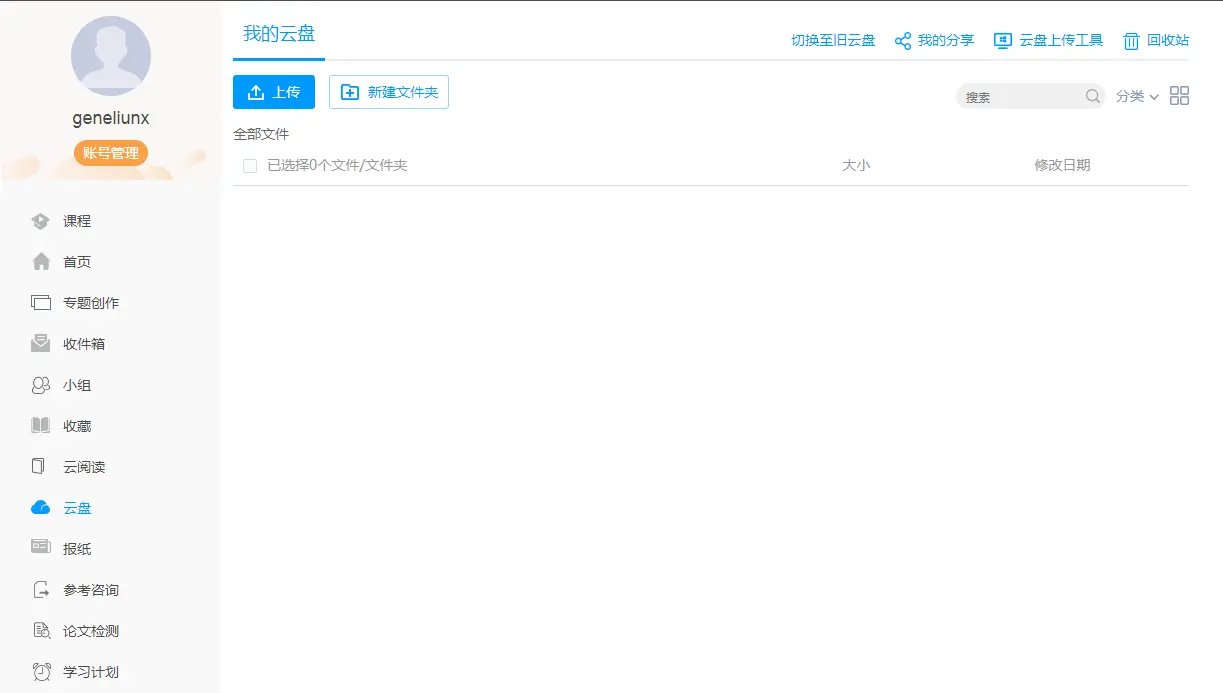1223x693 pixels.
Task: Click the user profile avatar
Action: click(x=111, y=56)
